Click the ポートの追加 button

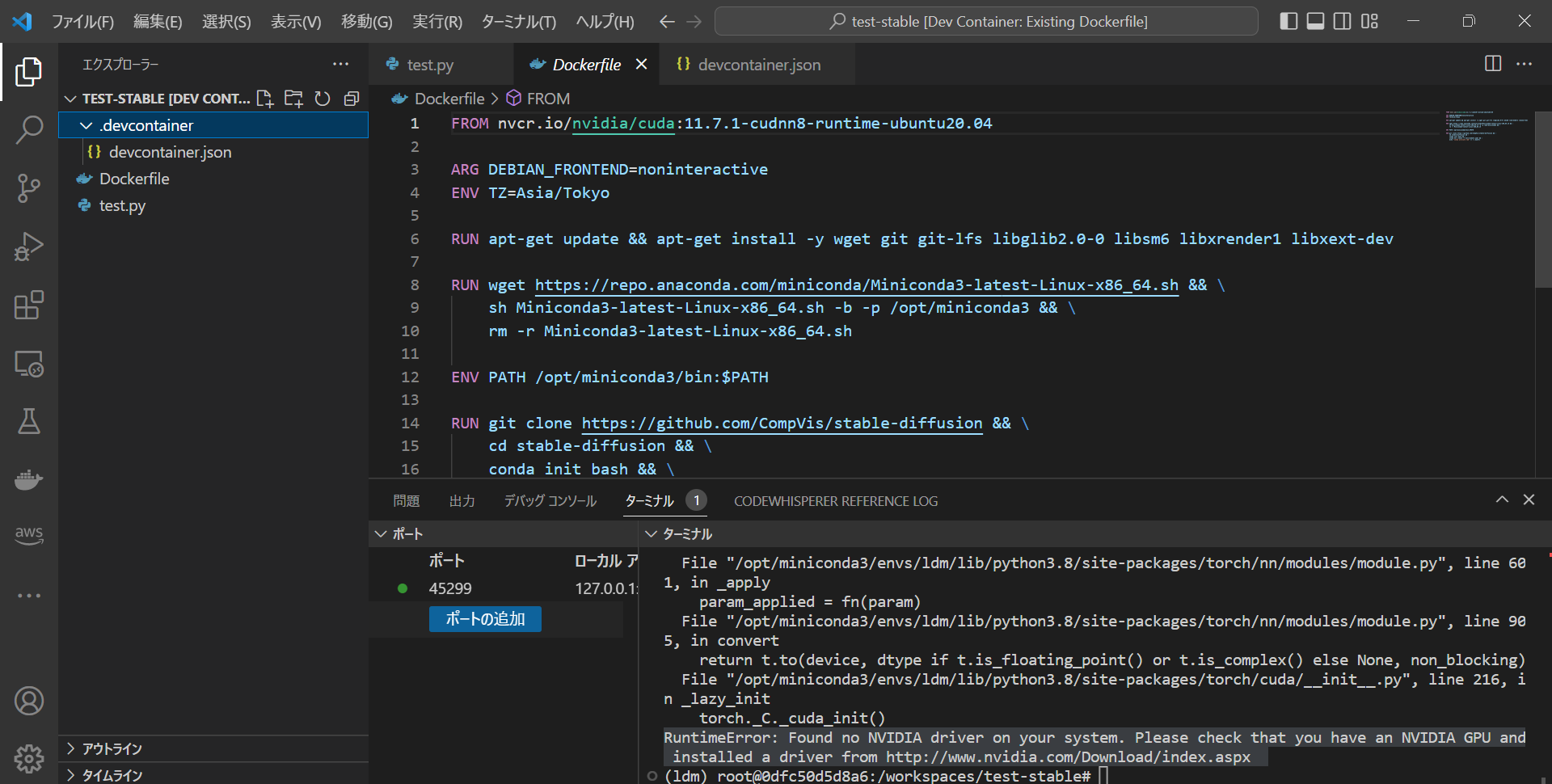[485, 619]
